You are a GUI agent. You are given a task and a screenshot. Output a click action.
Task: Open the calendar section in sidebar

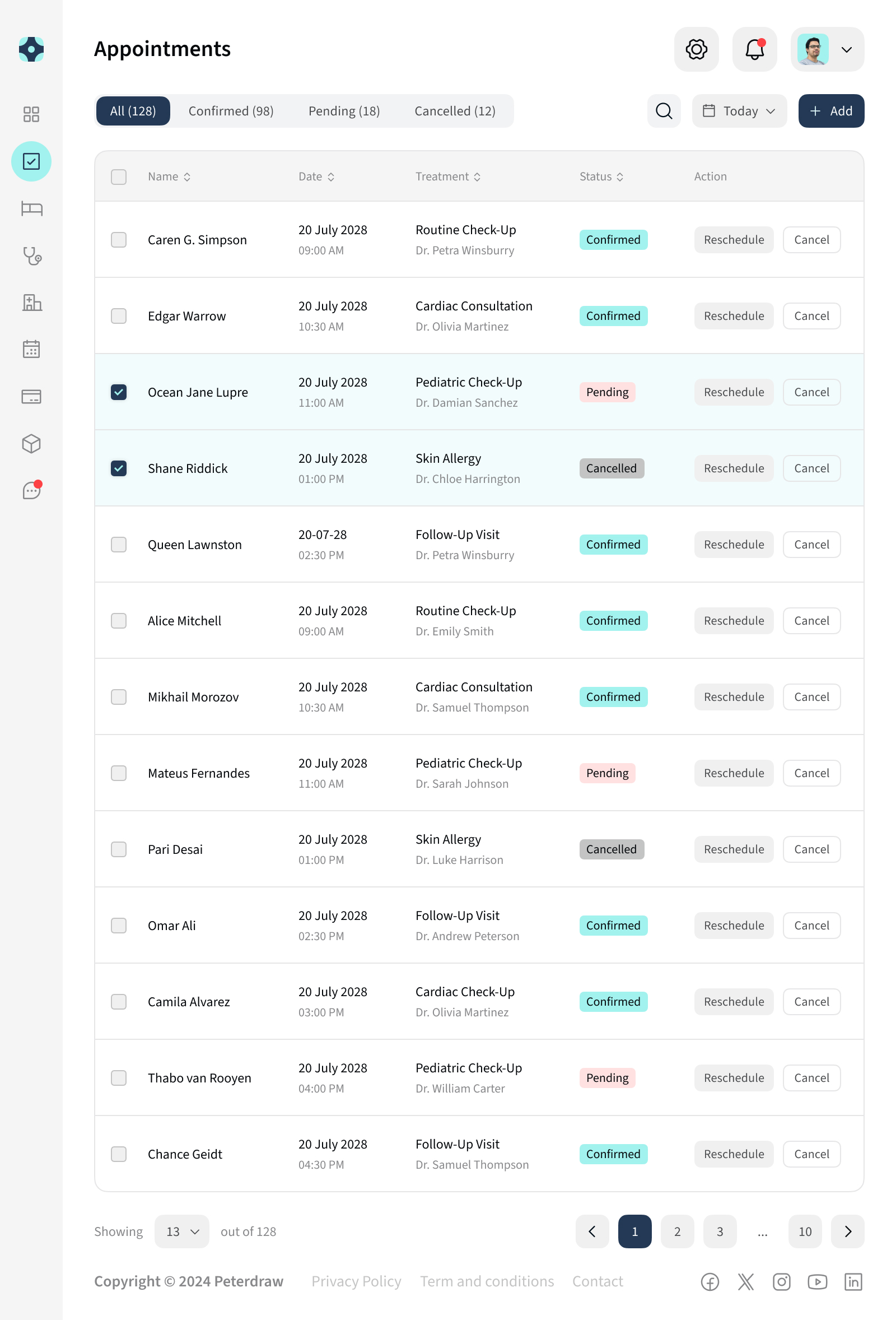pos(31,348)
